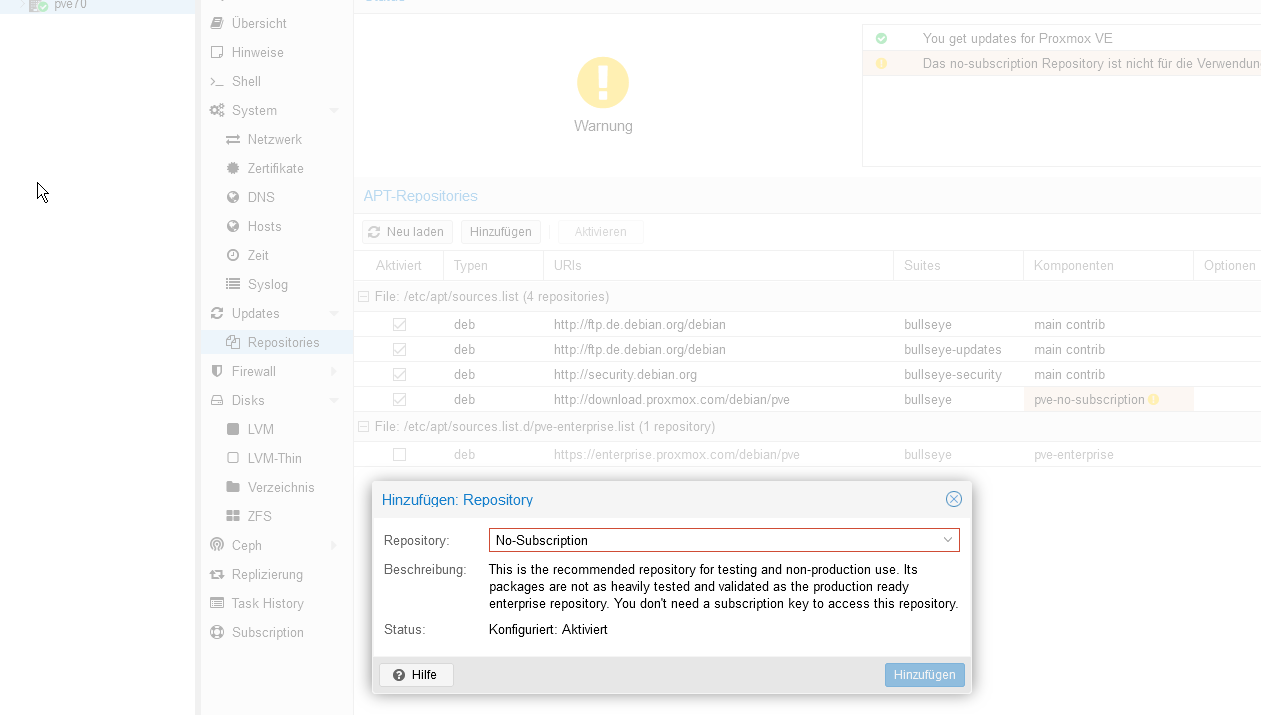This screenshot has height=715, width=1261.
Task: Toggle checkbox for download.proxmox.com row
Action: (399, 399)
